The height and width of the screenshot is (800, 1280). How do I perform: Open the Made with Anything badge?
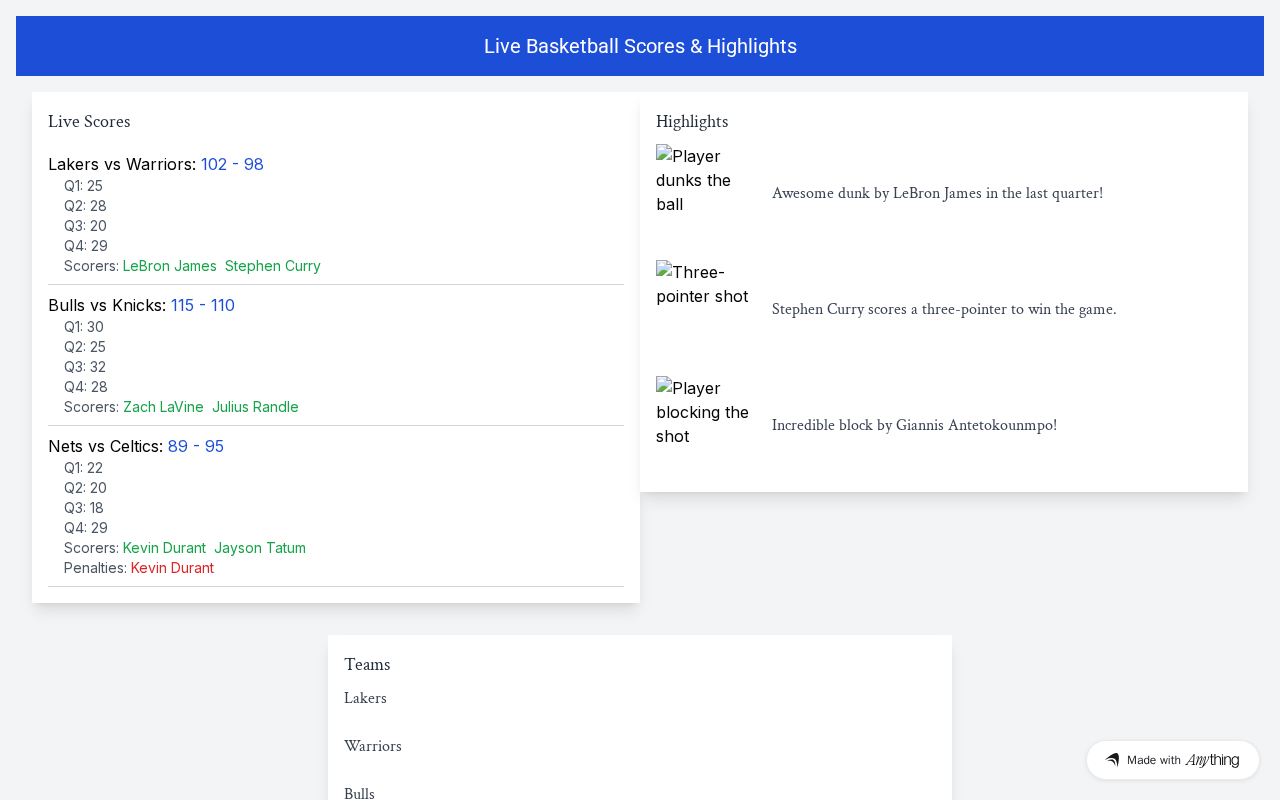[1172, 760]
